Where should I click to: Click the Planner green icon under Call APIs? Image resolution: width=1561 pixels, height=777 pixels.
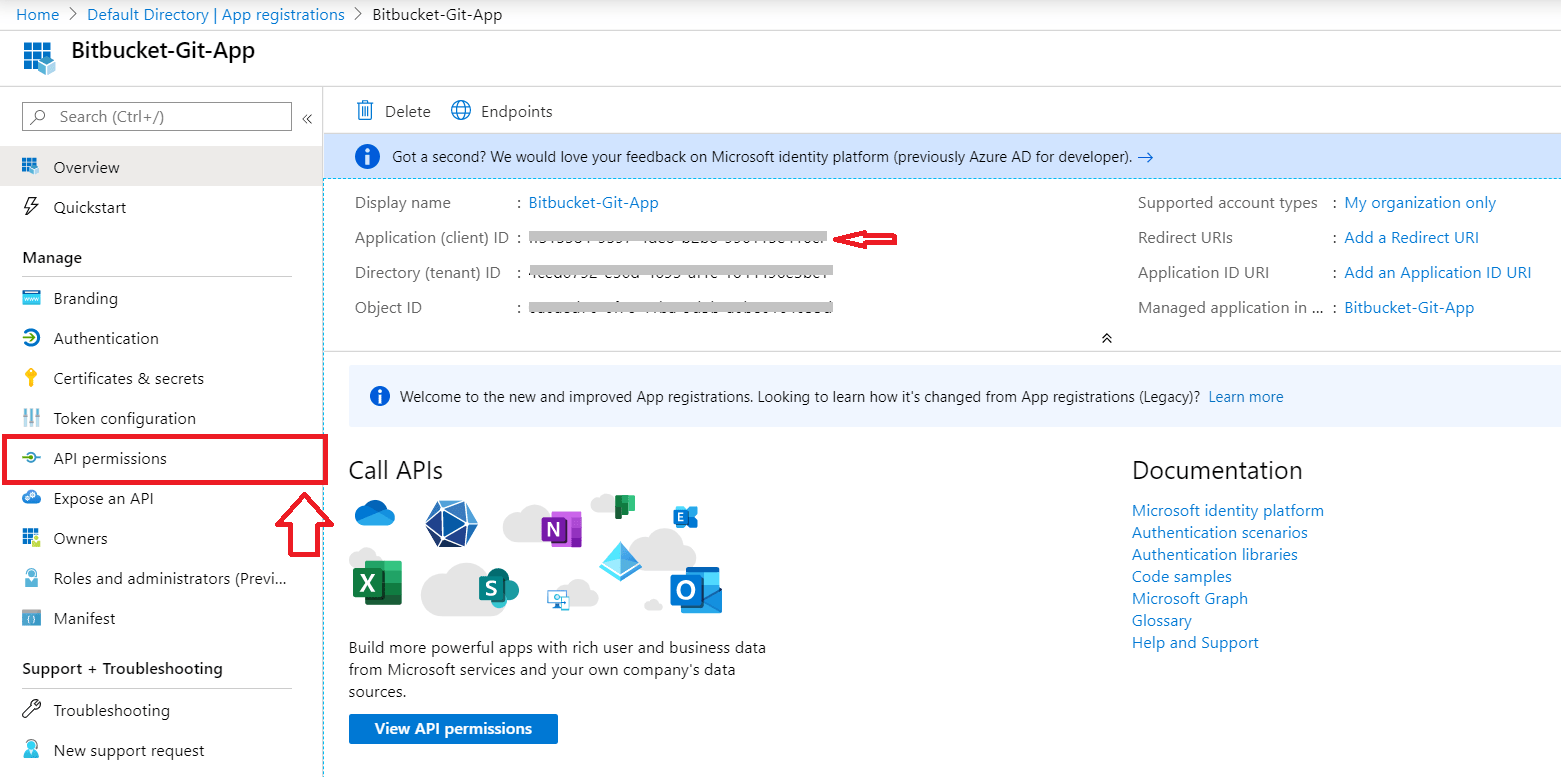click(625, 505)
